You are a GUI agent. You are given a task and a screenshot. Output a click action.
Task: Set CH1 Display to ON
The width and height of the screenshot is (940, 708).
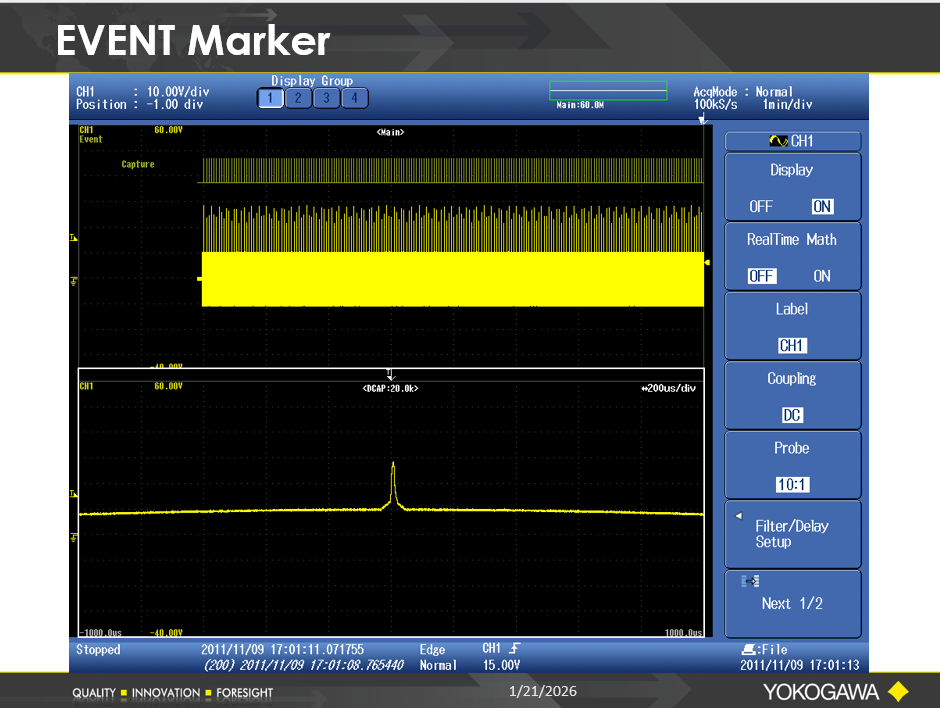822,207
